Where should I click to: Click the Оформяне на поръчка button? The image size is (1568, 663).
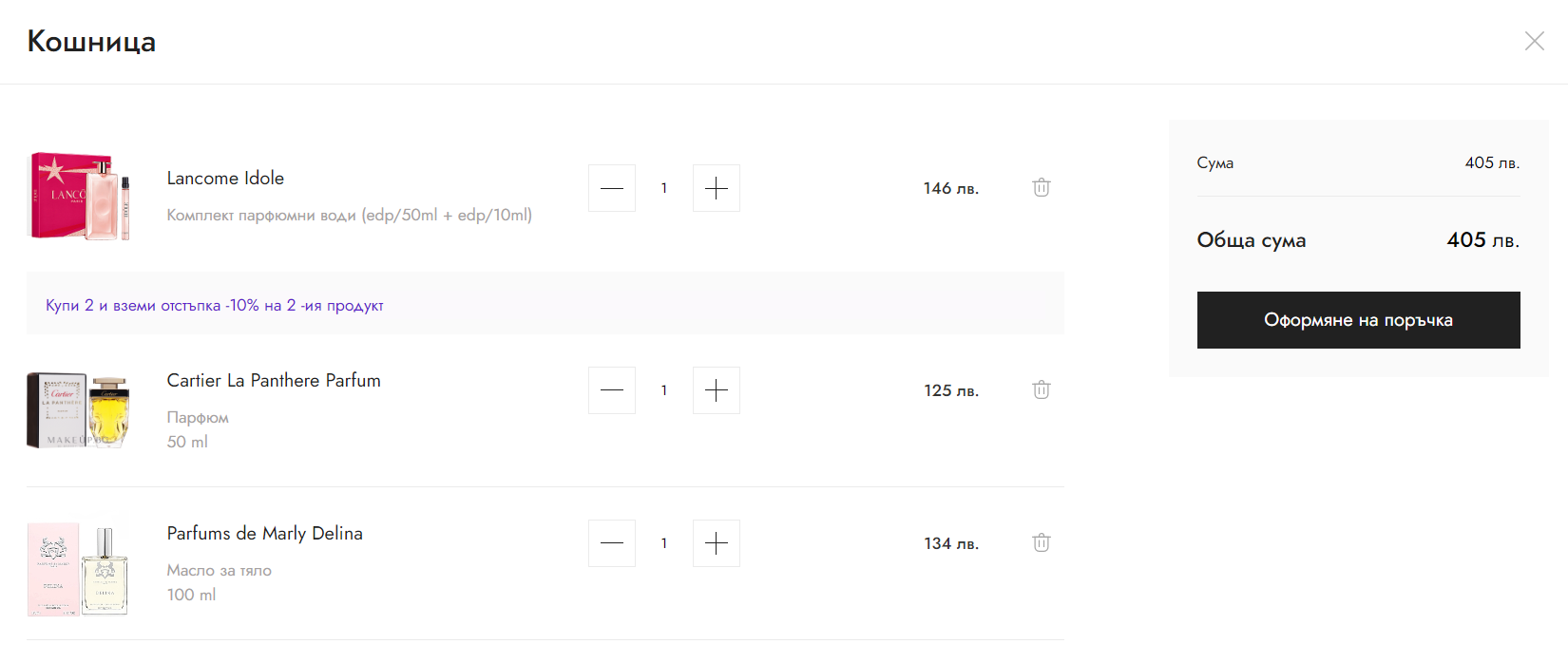[x=1358, y=320]
